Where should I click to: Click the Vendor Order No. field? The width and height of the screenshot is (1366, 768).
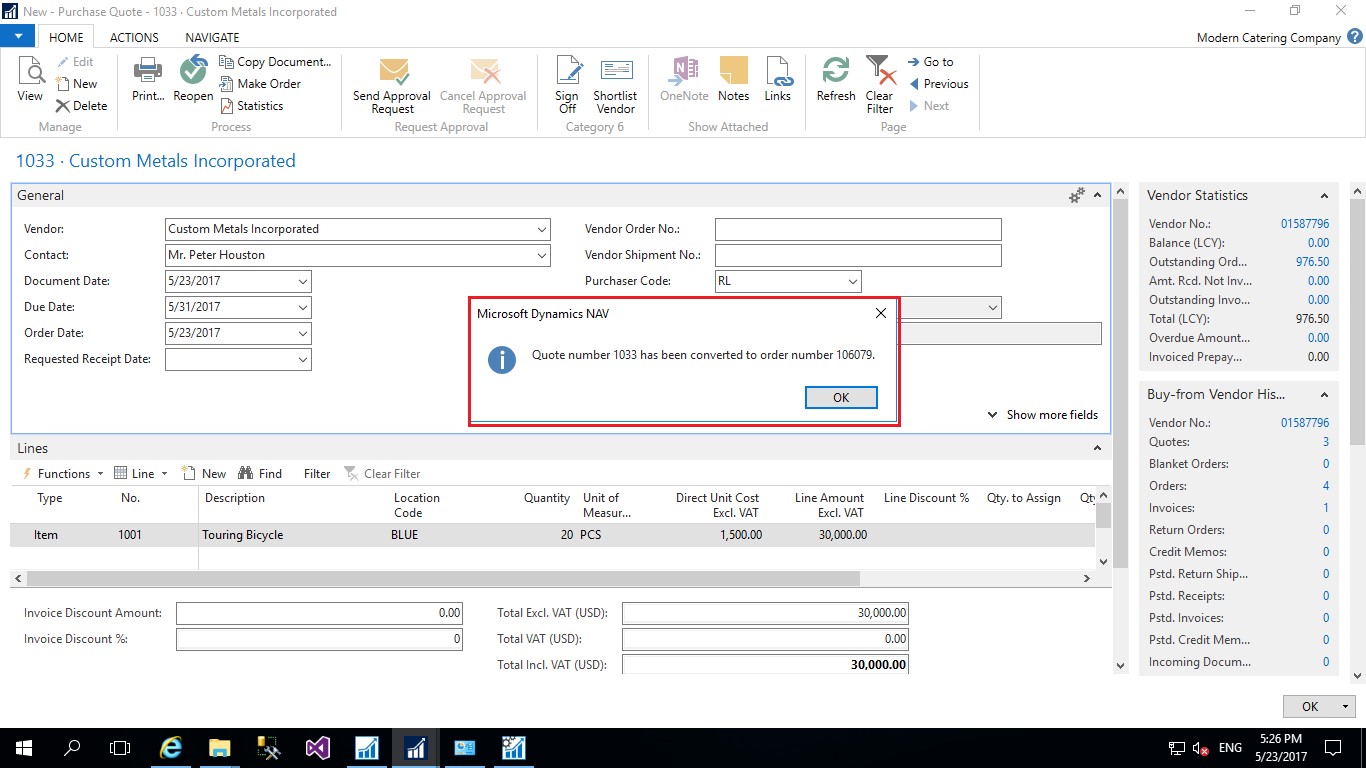(858, 229)
